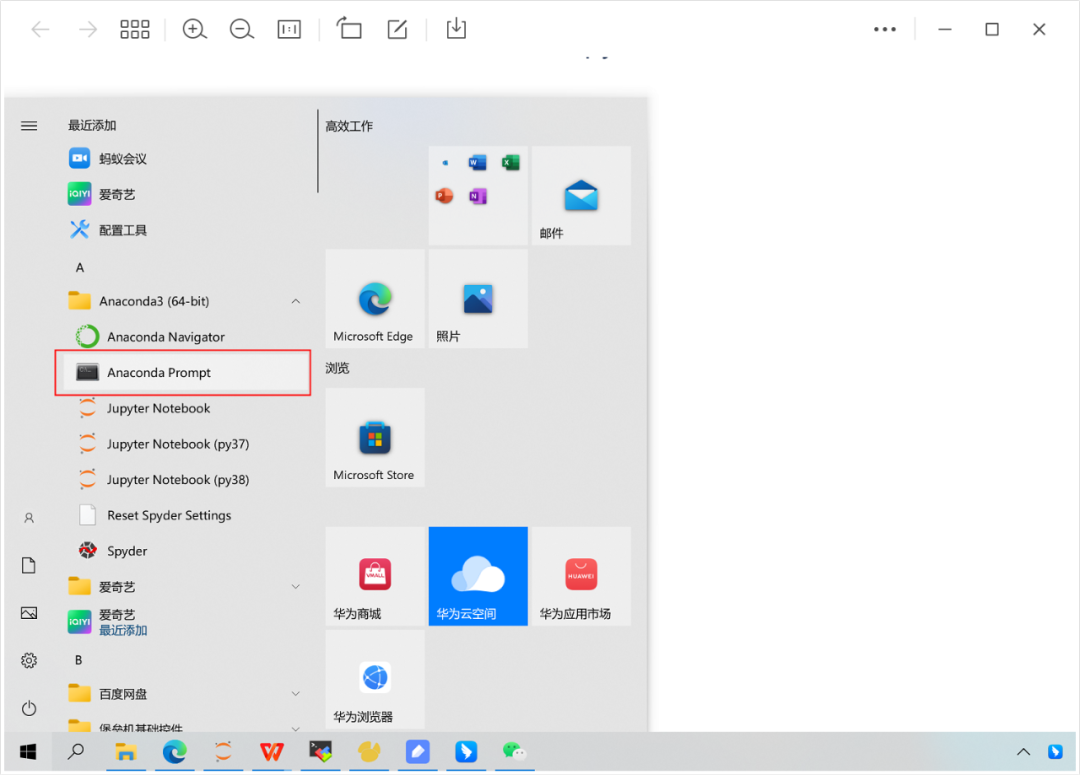
Task: Show hidden tray icons chevron
Action: pyautogui.click(x=1024, y=752)
